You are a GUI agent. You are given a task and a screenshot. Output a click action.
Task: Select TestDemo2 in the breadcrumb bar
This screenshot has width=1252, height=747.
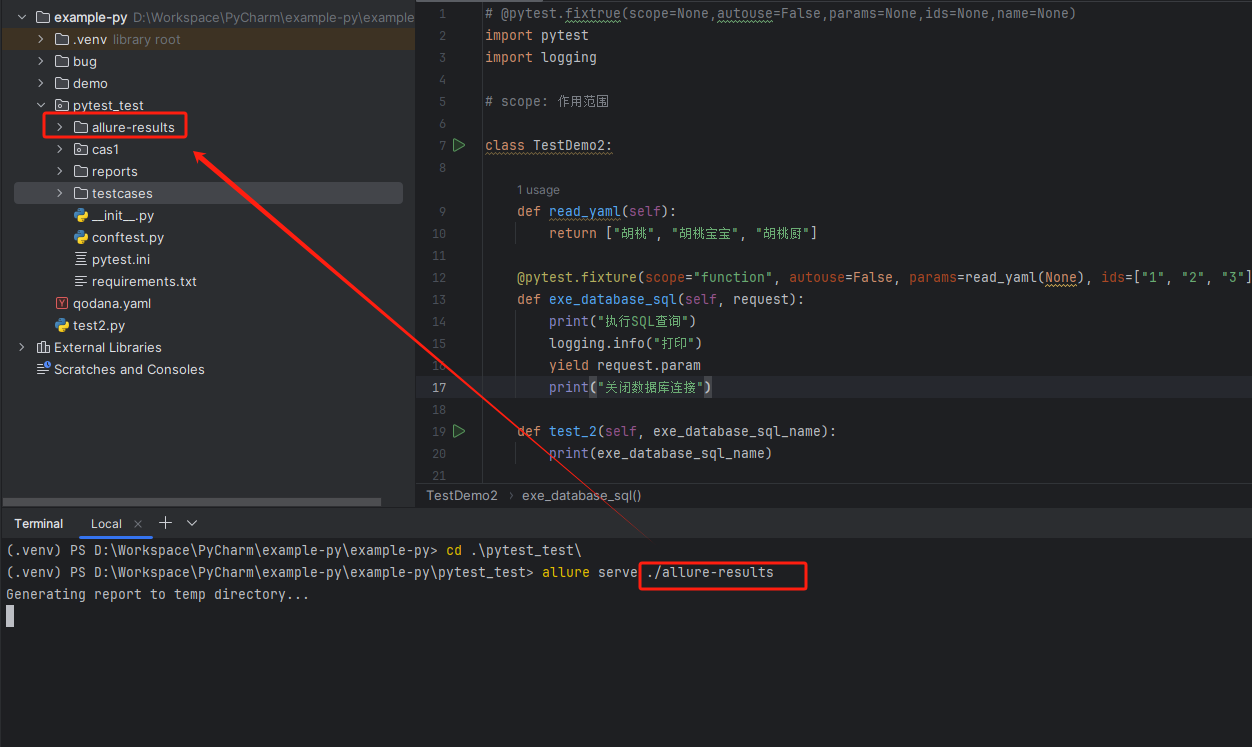coord(462,495)
